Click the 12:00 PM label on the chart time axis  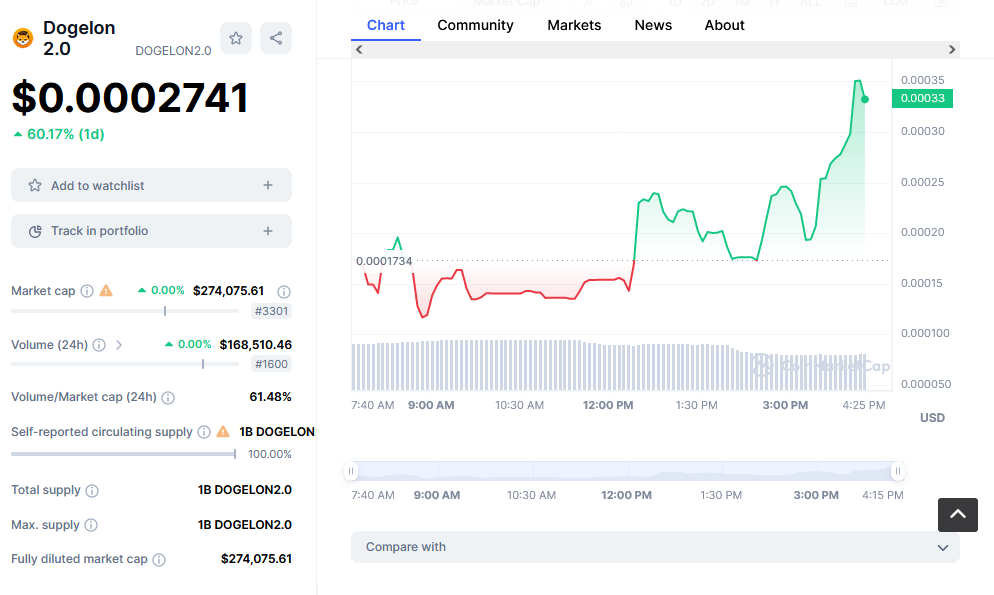[608, 406]
